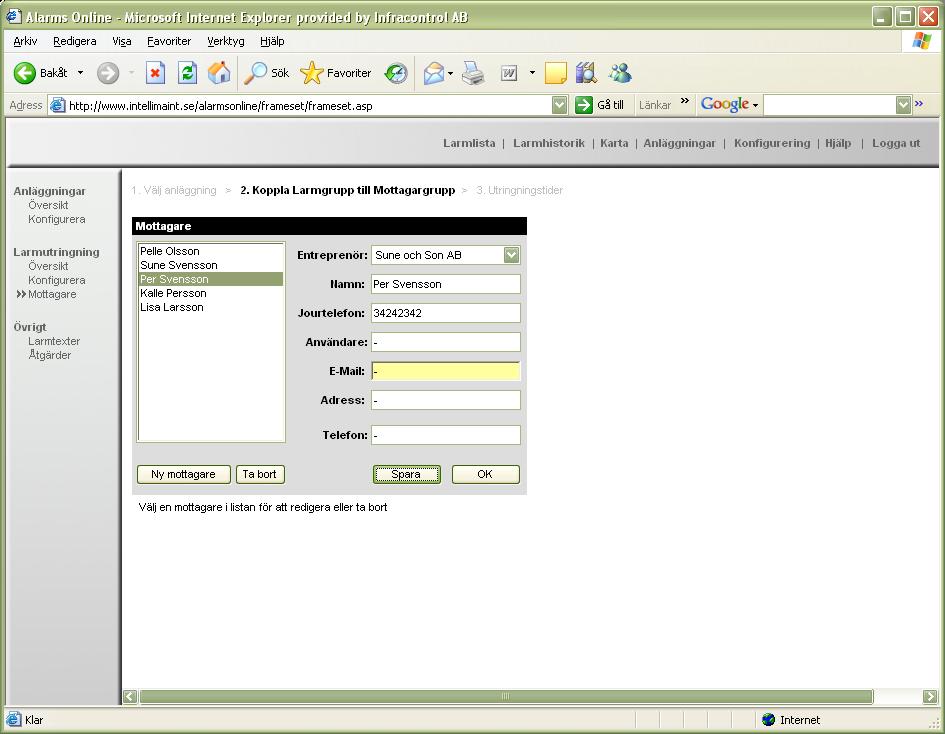The height and width of the screenshot is (734, 945).
Task: Select Mottagare in the sidebar
Action: click(x=52, y=295)
